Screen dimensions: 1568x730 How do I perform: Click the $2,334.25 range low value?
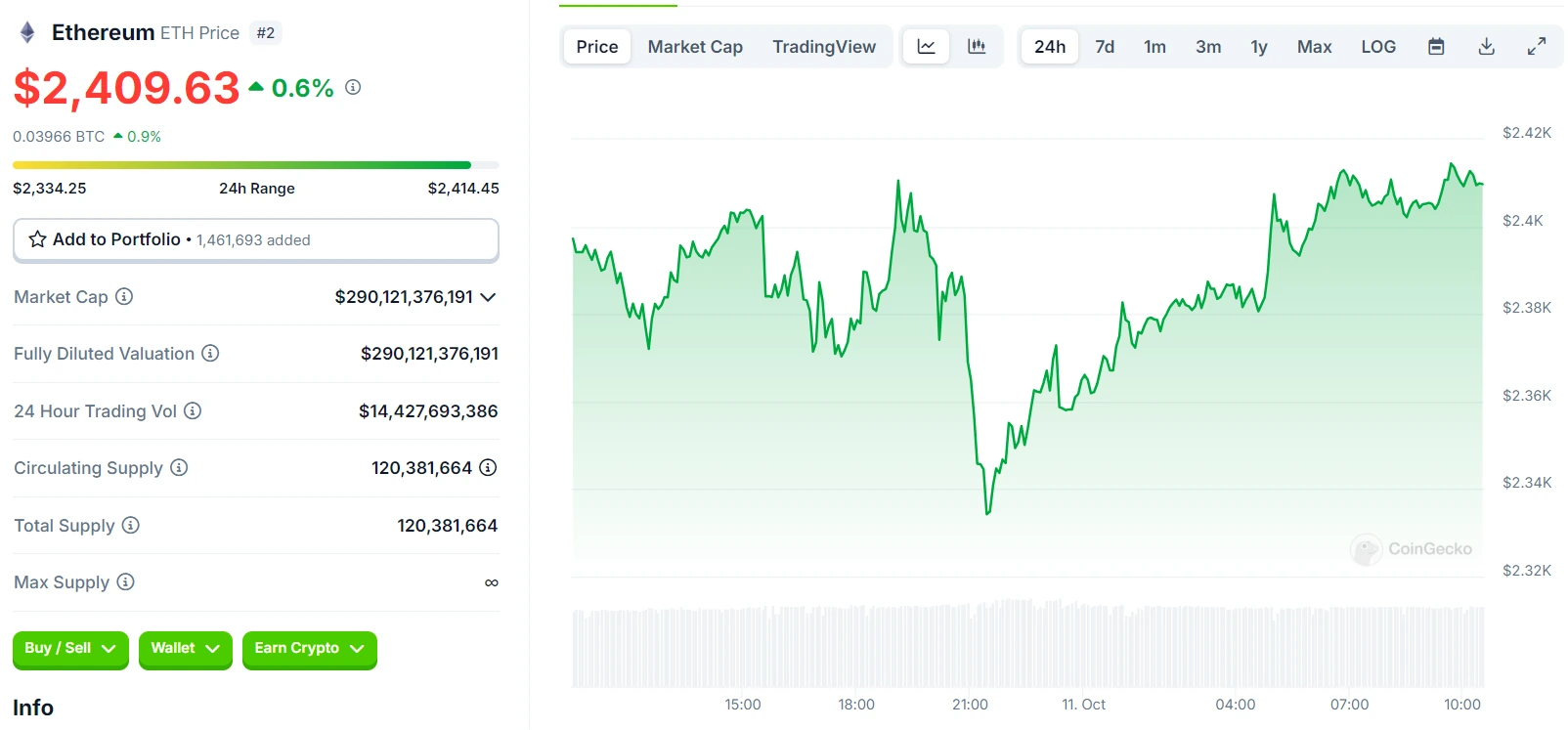click(49, 188)
